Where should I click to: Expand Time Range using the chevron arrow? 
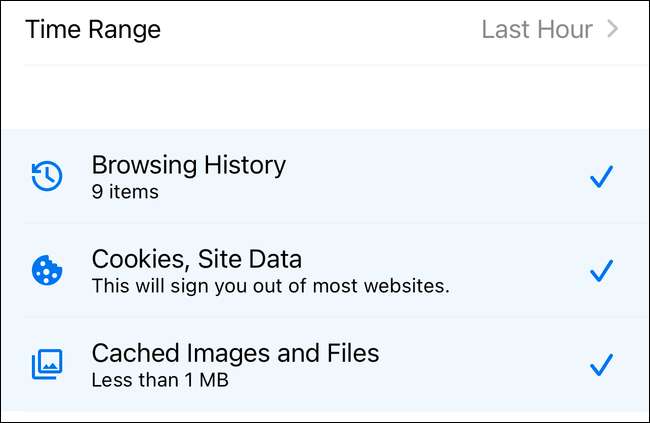[x=613, y=29]
